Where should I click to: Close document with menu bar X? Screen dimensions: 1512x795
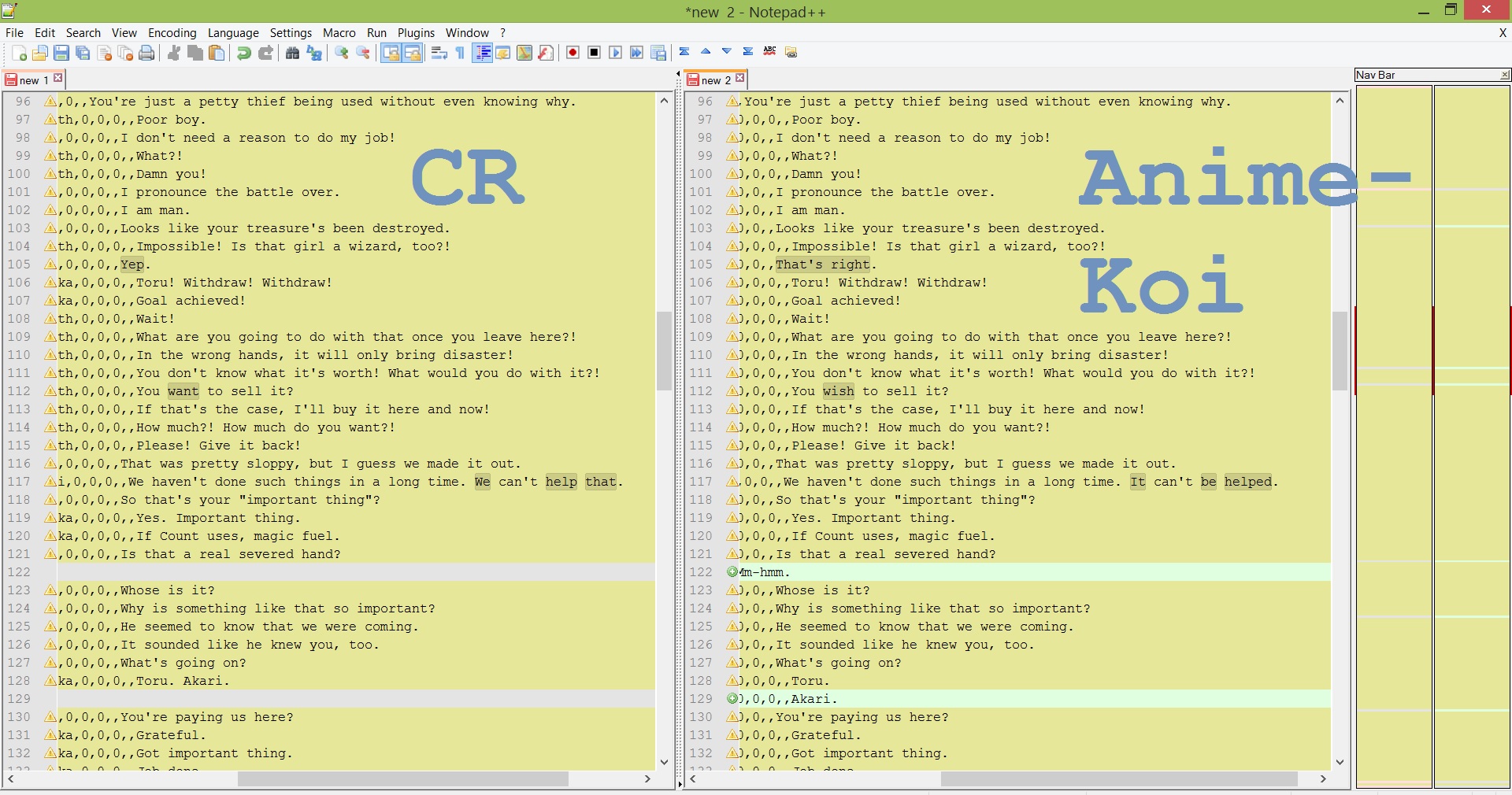point(1503,32)
